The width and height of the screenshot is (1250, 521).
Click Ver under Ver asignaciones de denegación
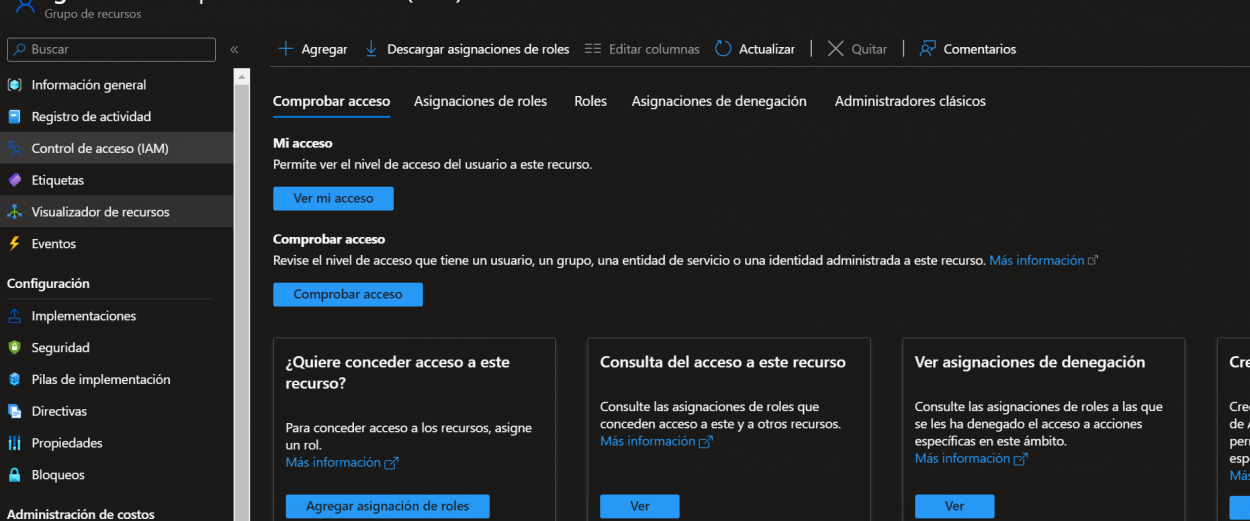click(x=954, y=506)
